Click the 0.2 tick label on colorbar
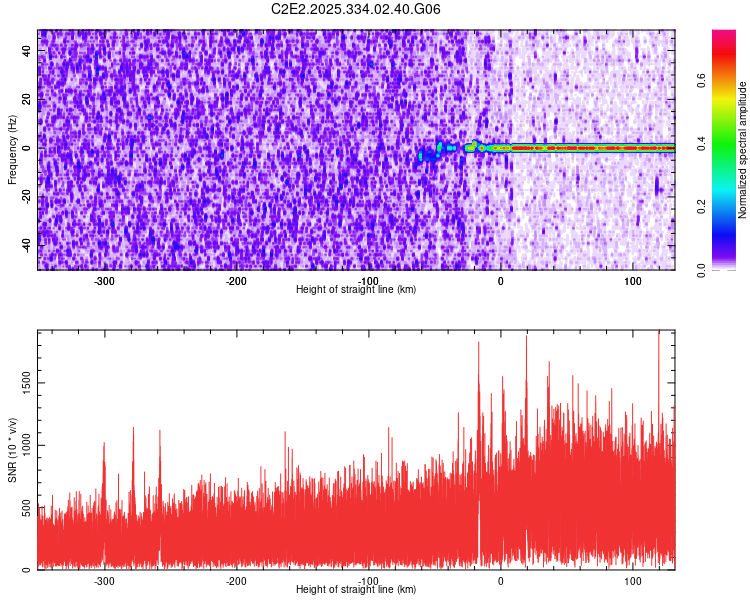 [702, 207]
